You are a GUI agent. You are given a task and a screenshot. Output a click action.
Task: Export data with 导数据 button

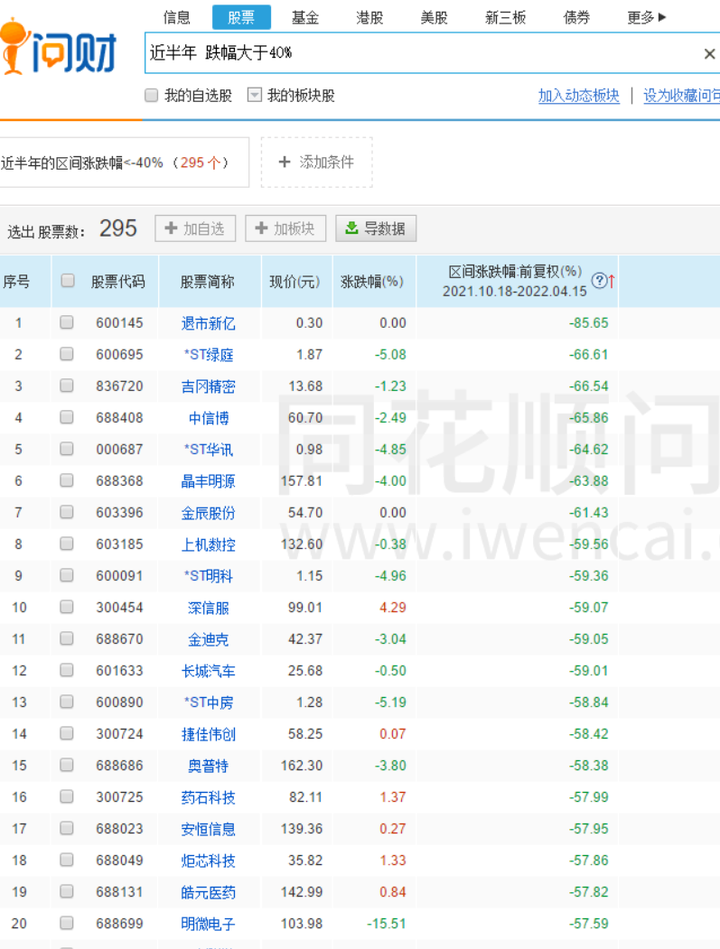[x=376, y=229]
